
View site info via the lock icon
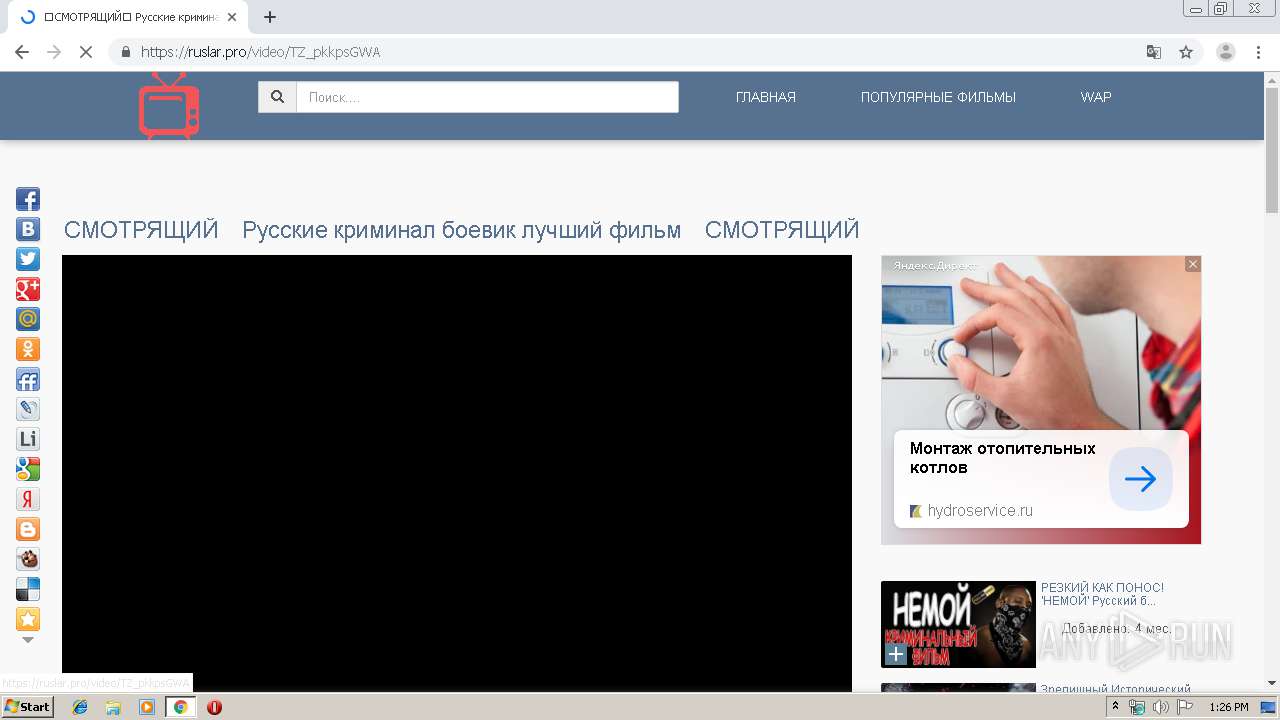[126, 52]
